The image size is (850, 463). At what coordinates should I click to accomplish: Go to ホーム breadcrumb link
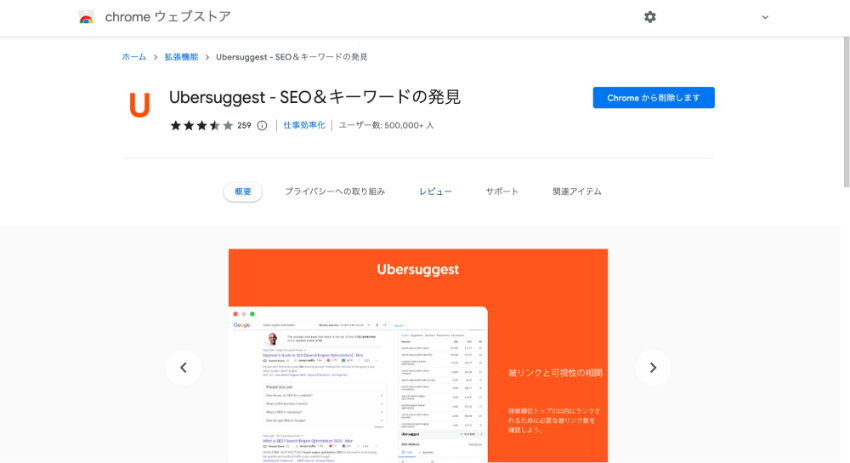[134, 57]
